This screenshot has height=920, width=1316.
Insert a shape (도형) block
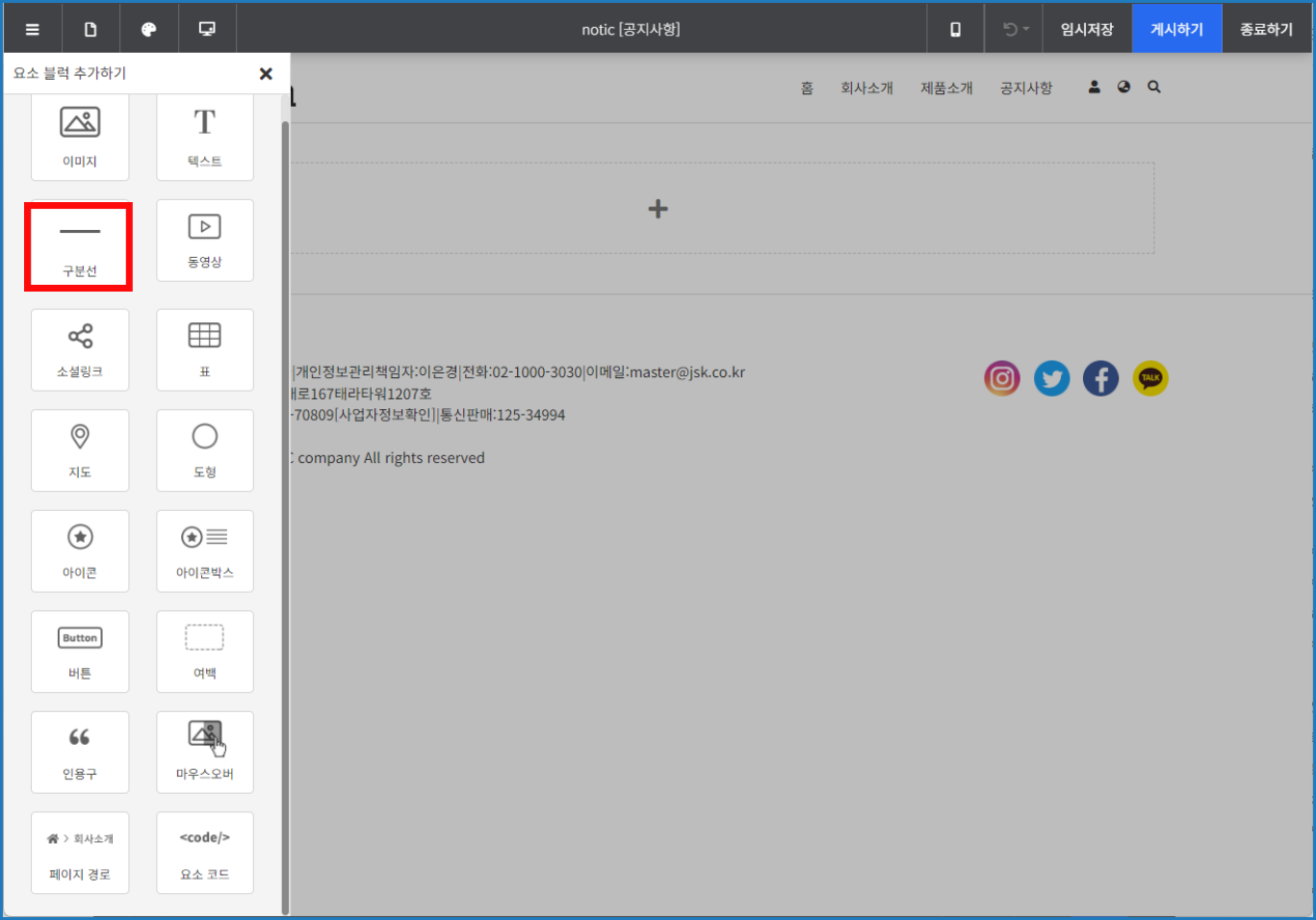click(205, 450)
